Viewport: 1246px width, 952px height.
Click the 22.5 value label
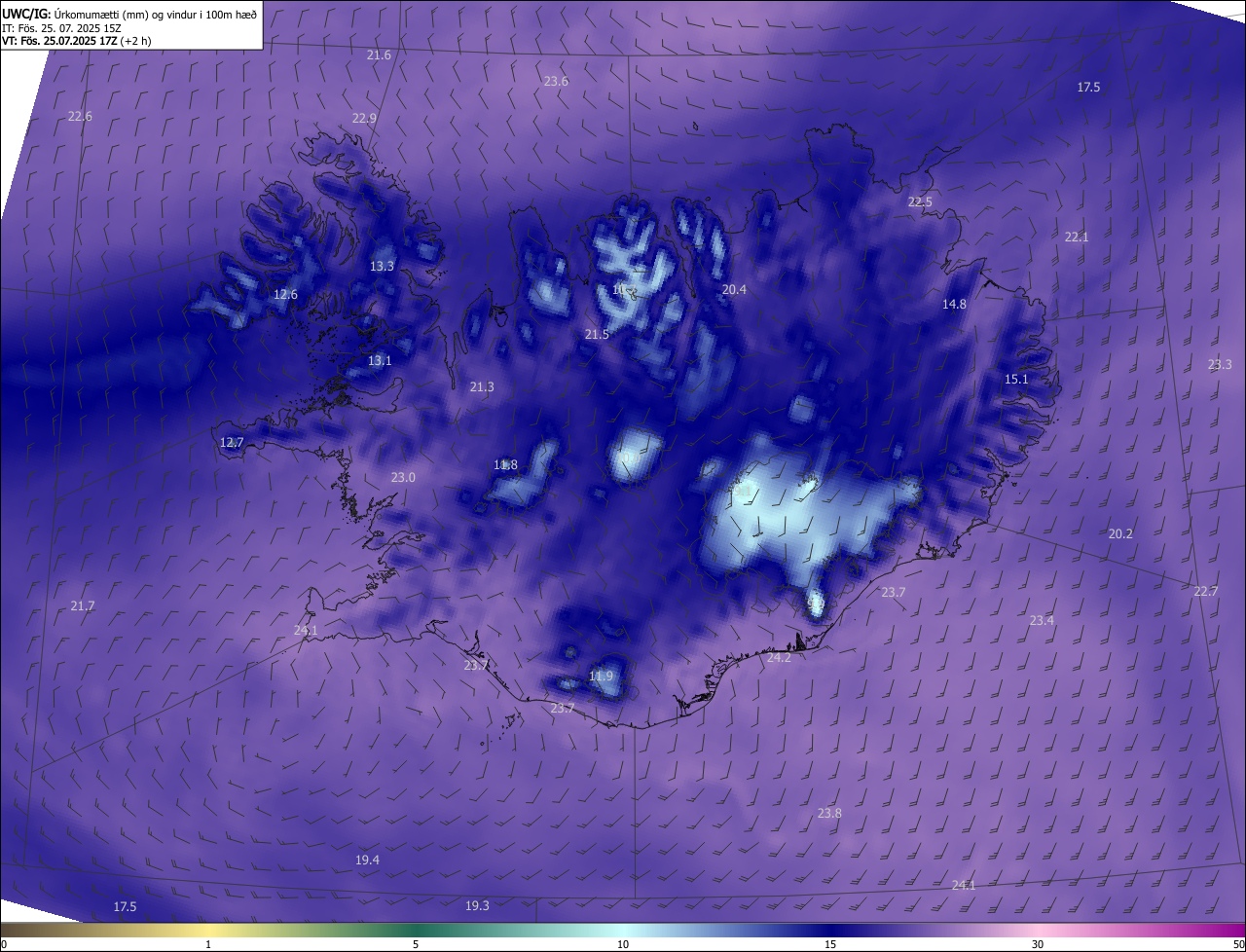tap(920, 202)
